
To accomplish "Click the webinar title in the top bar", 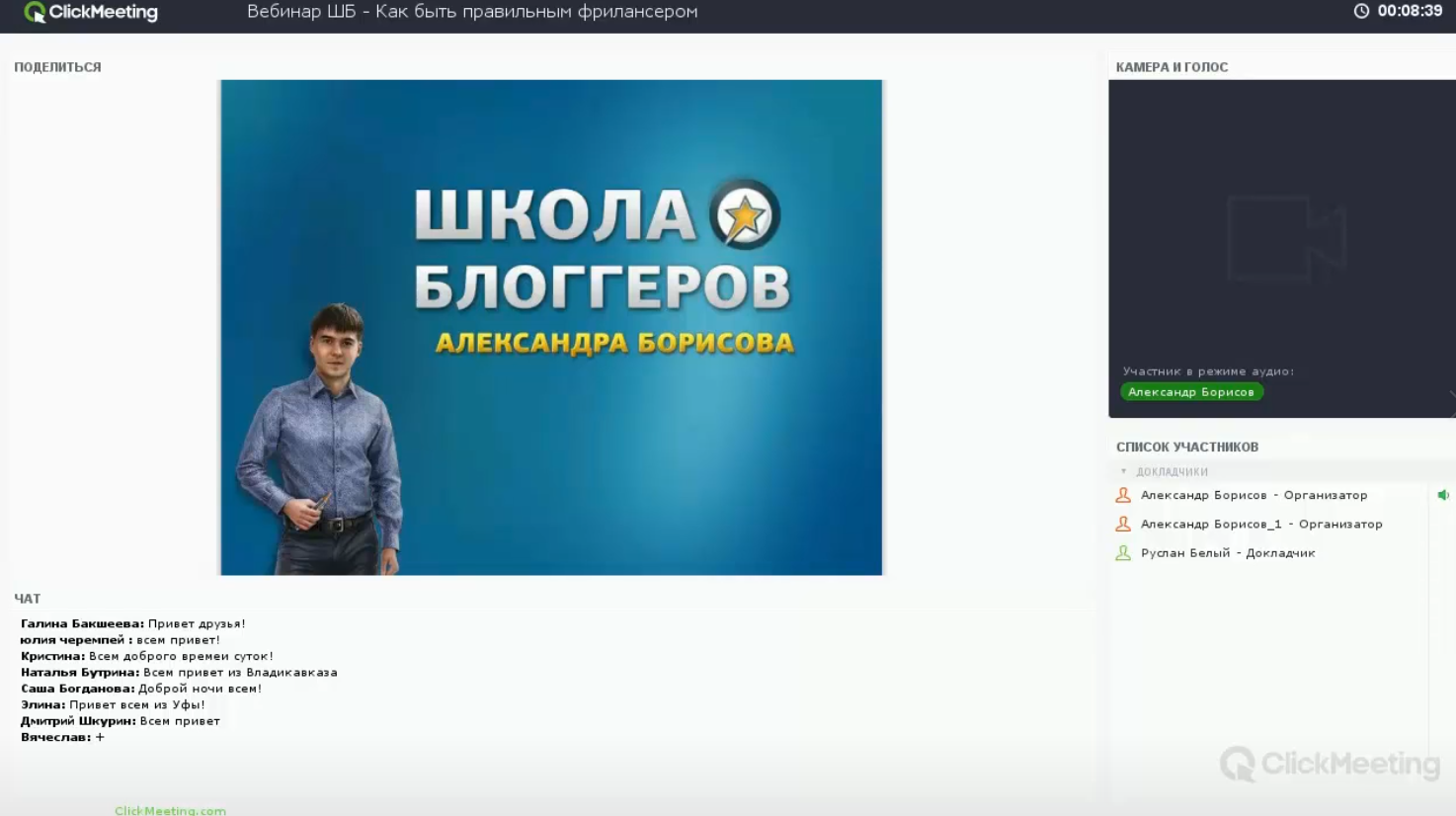I will (471, 13).
